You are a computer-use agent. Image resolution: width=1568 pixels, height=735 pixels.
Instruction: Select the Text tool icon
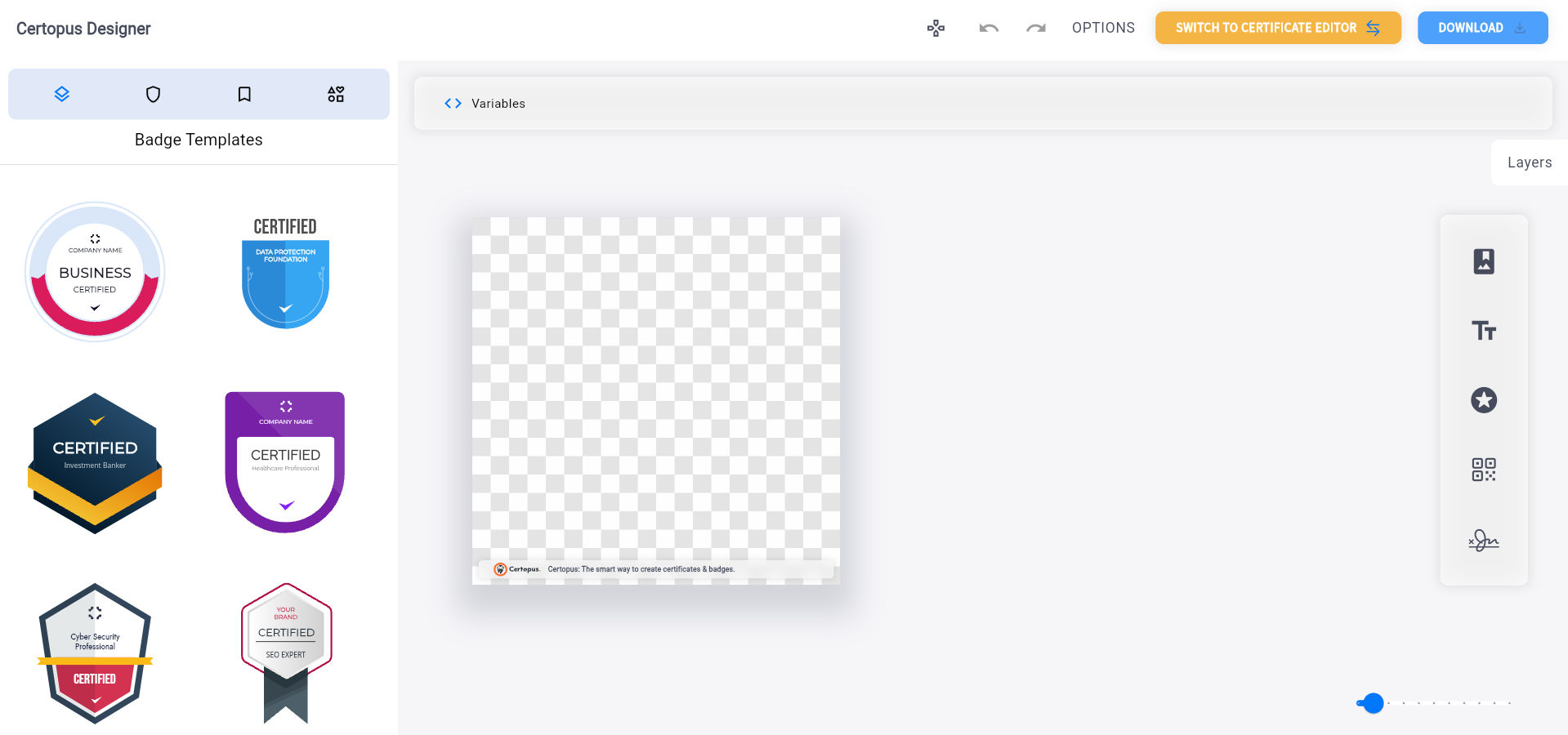click(1484, 331)
